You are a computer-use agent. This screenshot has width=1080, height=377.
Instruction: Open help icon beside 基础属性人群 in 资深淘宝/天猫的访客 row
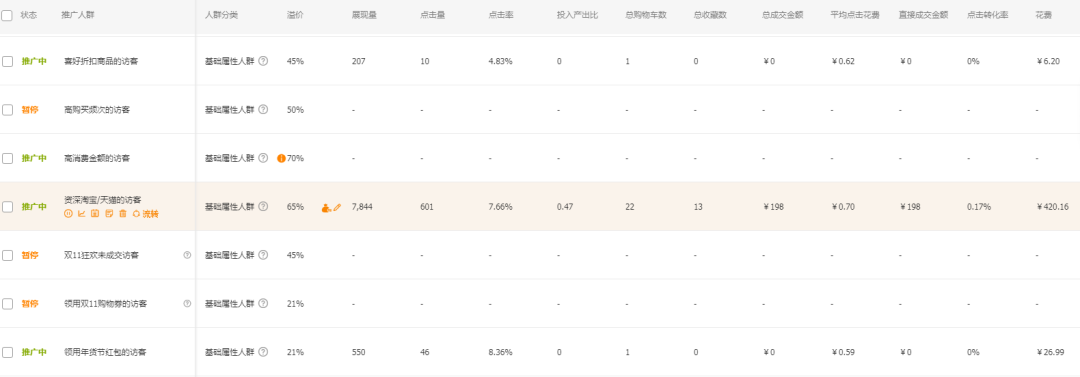click(263, 206)
